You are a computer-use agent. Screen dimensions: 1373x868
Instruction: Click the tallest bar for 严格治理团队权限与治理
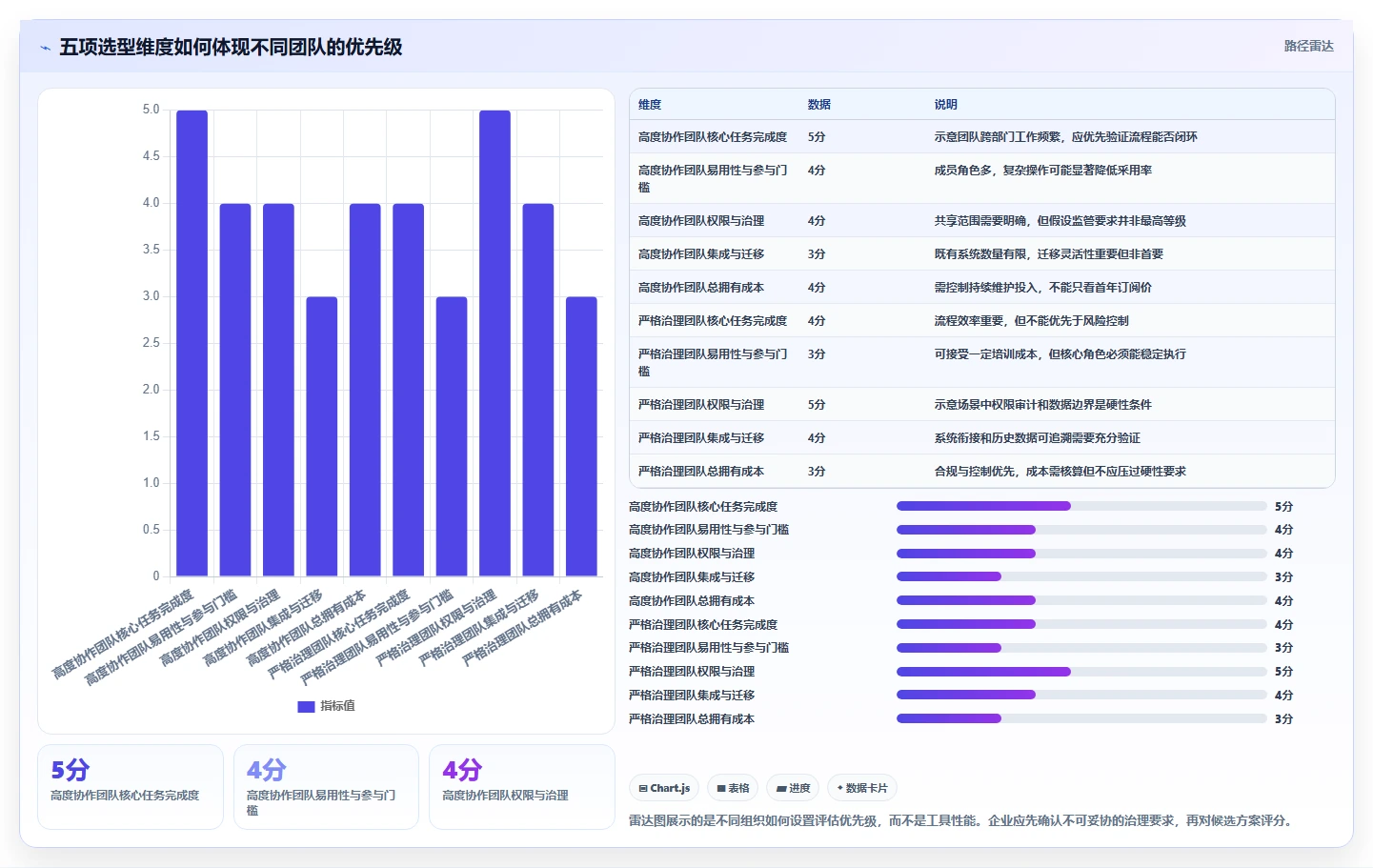pos(495,343)
